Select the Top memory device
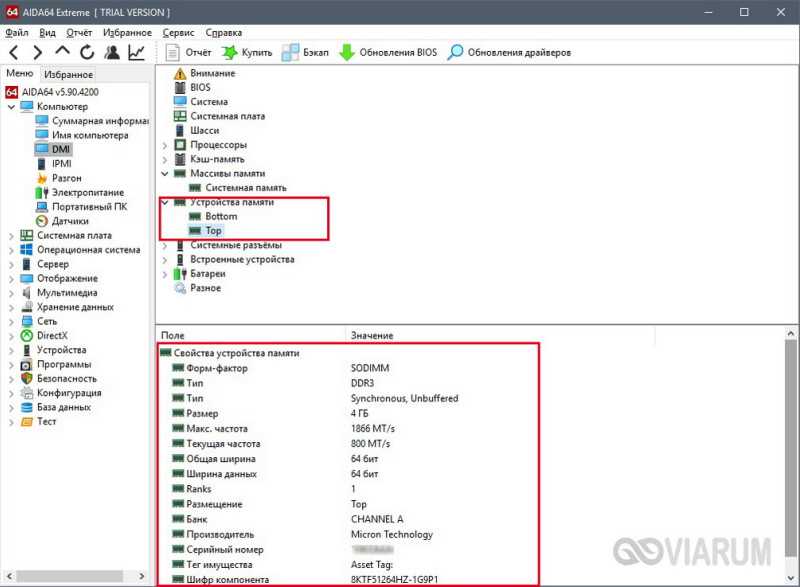The height and width of the screenshot is (587, 800). [x=206, y=231]
